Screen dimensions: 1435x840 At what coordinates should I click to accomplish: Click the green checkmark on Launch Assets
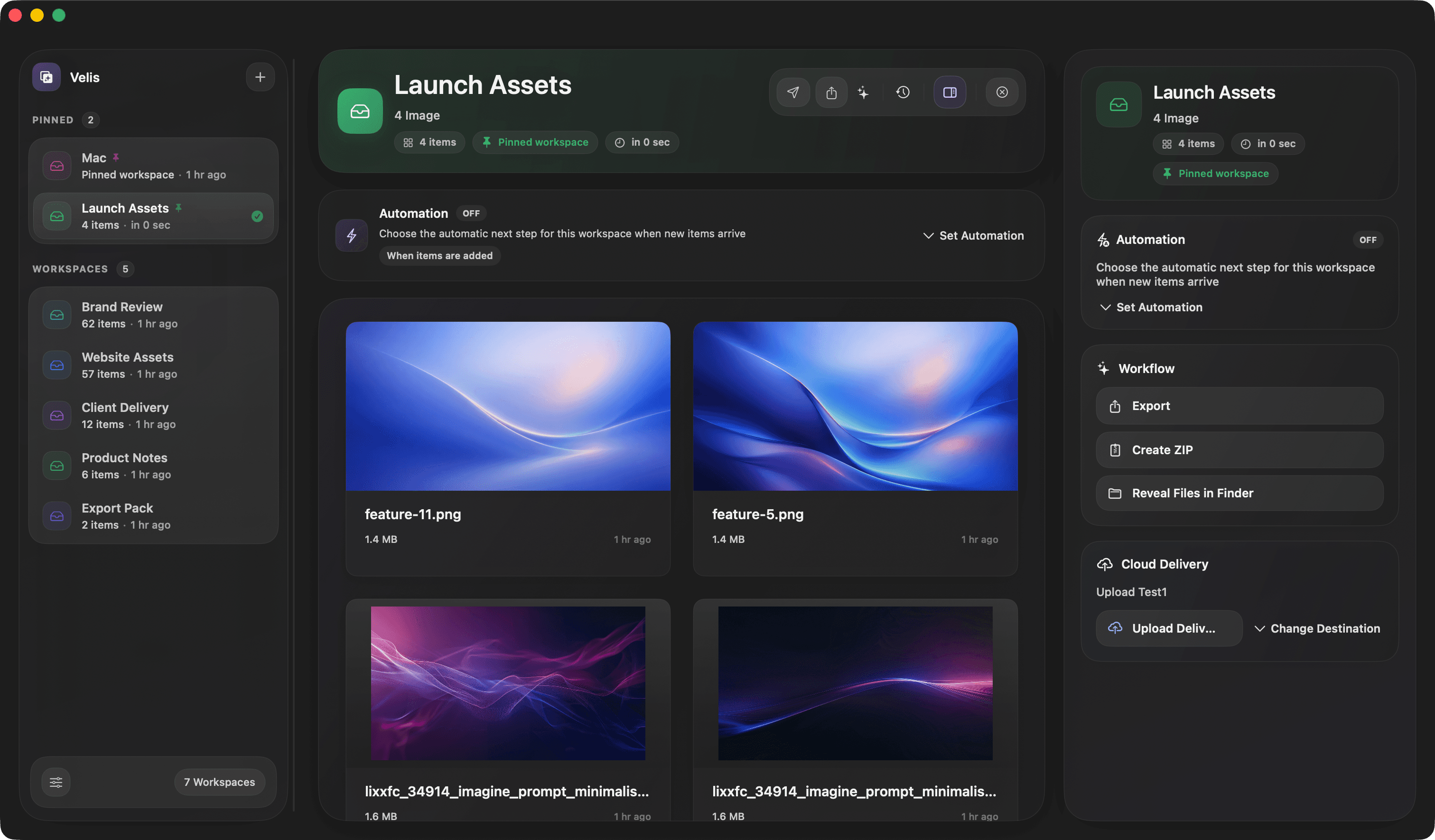(257, 216)
